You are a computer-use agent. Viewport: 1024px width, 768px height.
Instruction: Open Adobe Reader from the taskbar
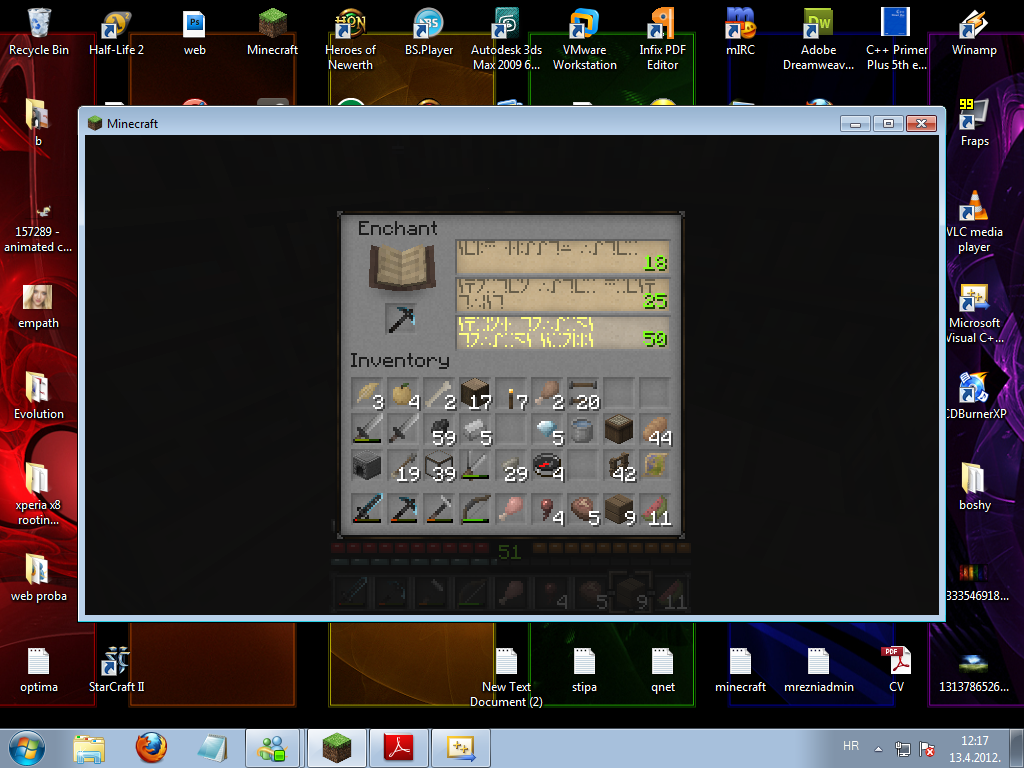click(x=399, y=748)
